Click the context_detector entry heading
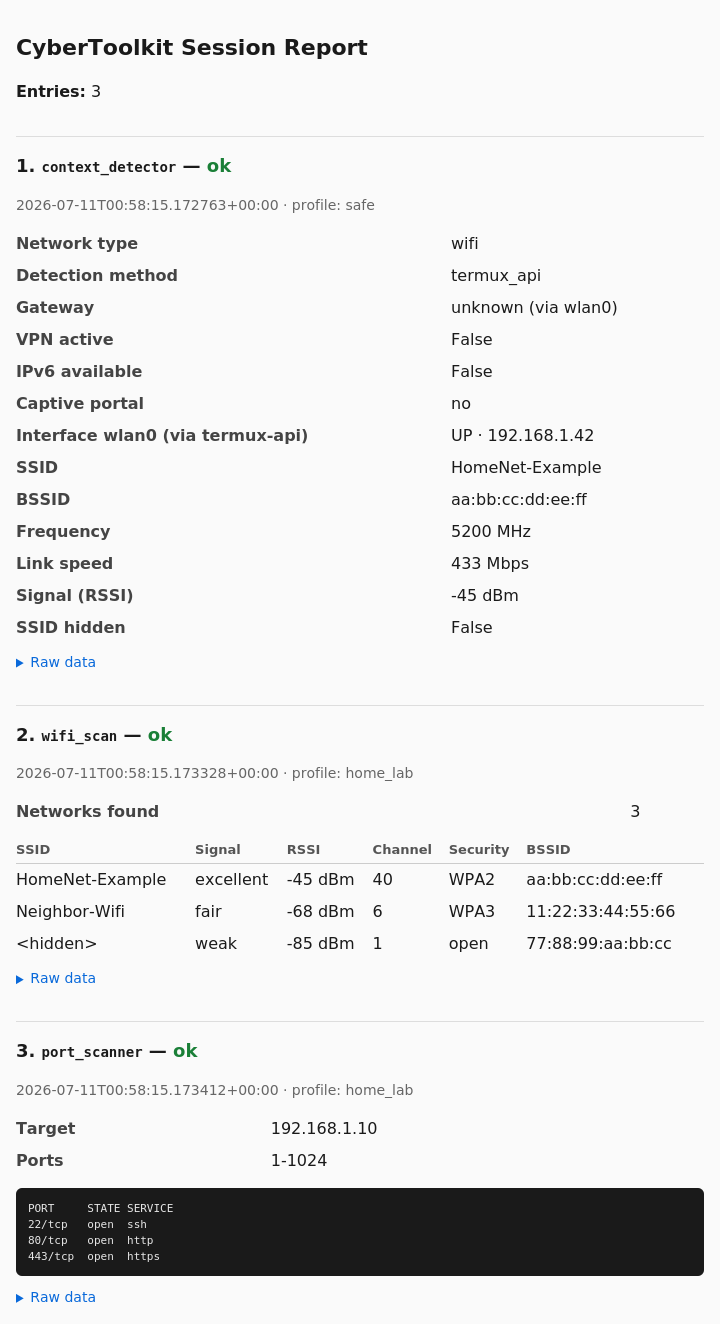This screenshot has width=720, height=1324. (x=123, y=166)
